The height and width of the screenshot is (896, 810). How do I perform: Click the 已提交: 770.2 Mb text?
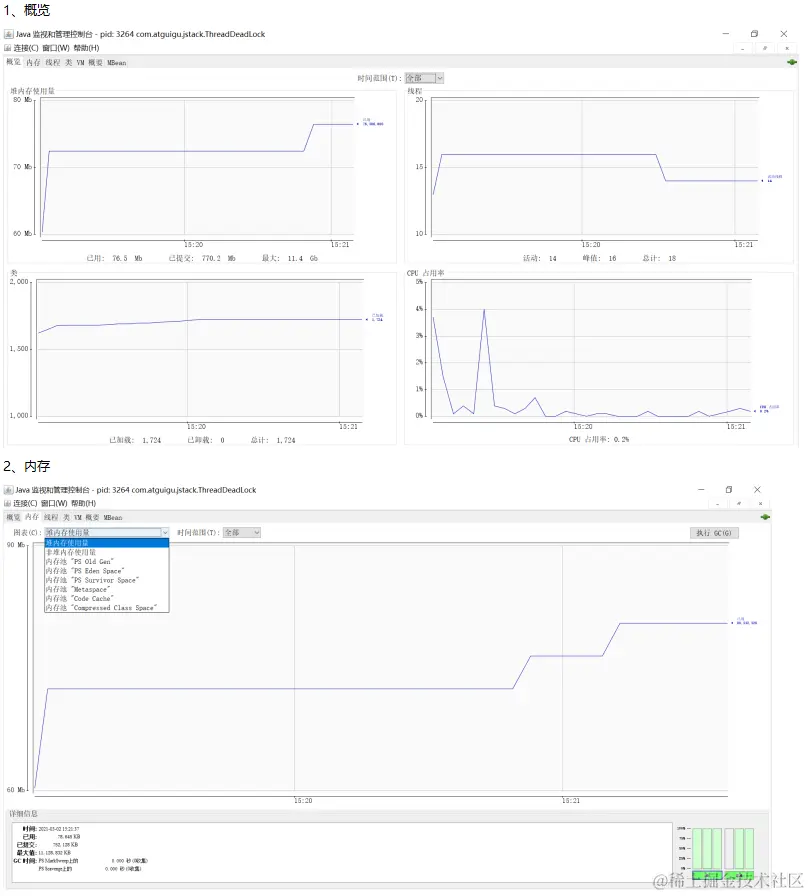[x=202, y=258]
